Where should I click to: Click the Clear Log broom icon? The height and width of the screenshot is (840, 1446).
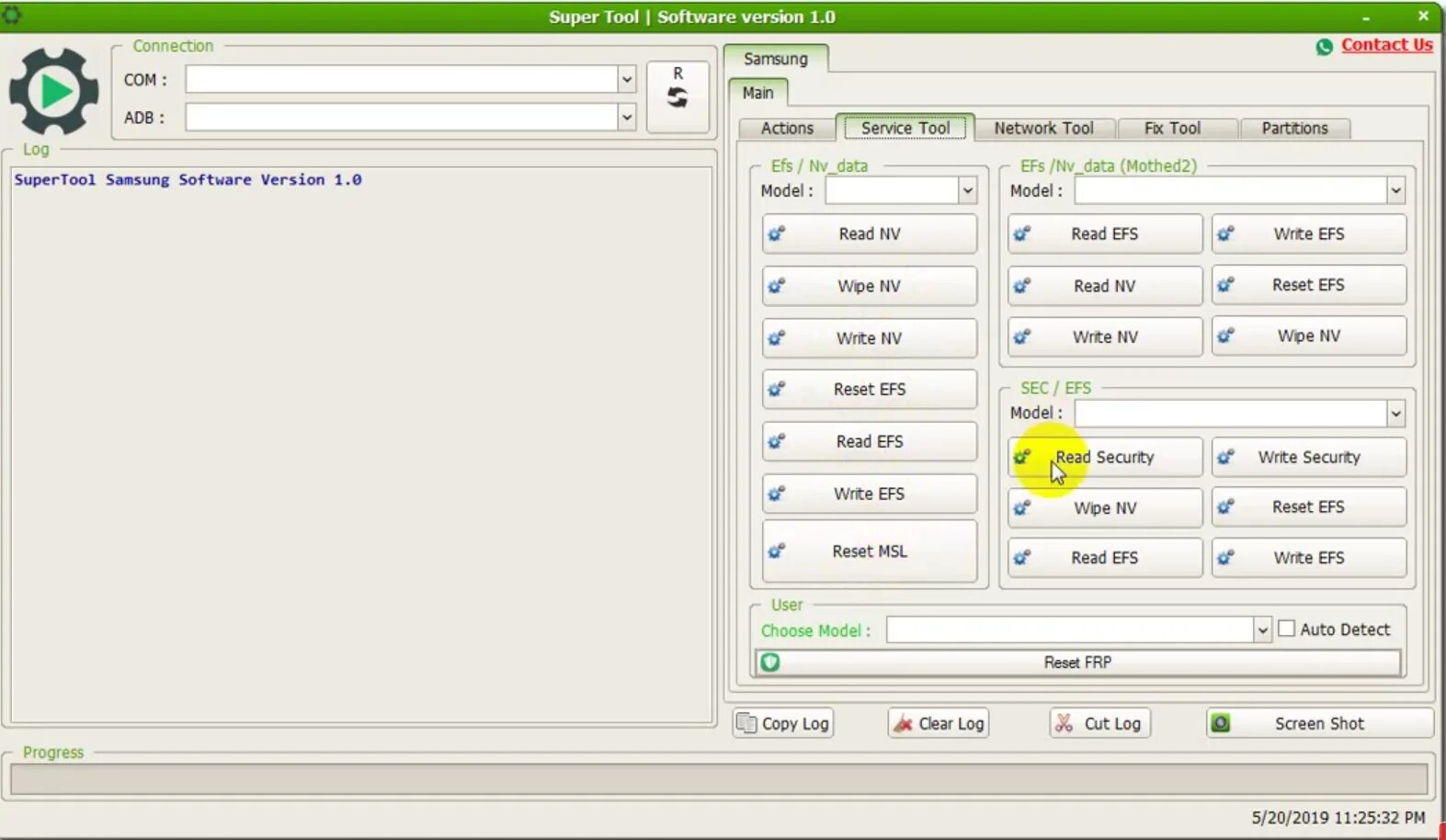[x=903, y=723]
